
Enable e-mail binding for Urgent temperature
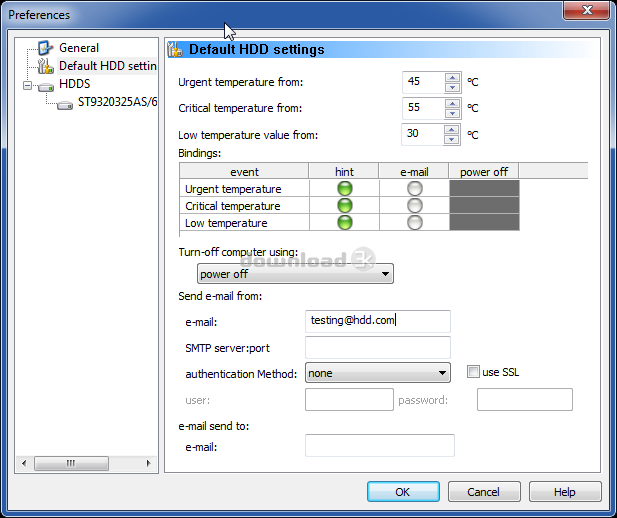(415, 189)
